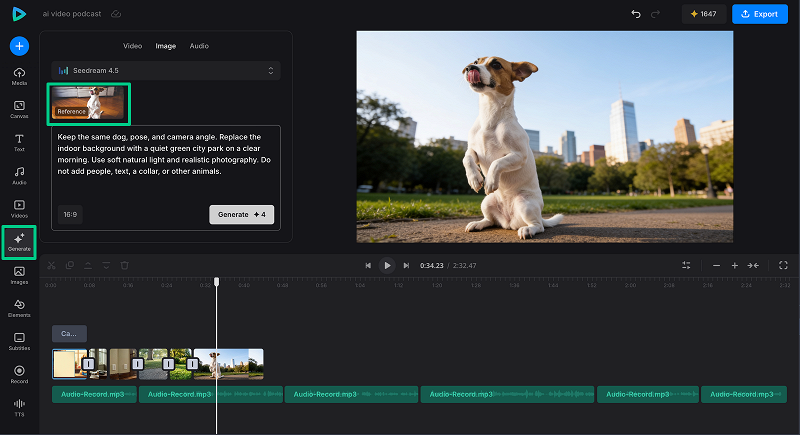
Task: Open the Images library in sidebar
Action: pyautogui.click(x=19, y=275)
